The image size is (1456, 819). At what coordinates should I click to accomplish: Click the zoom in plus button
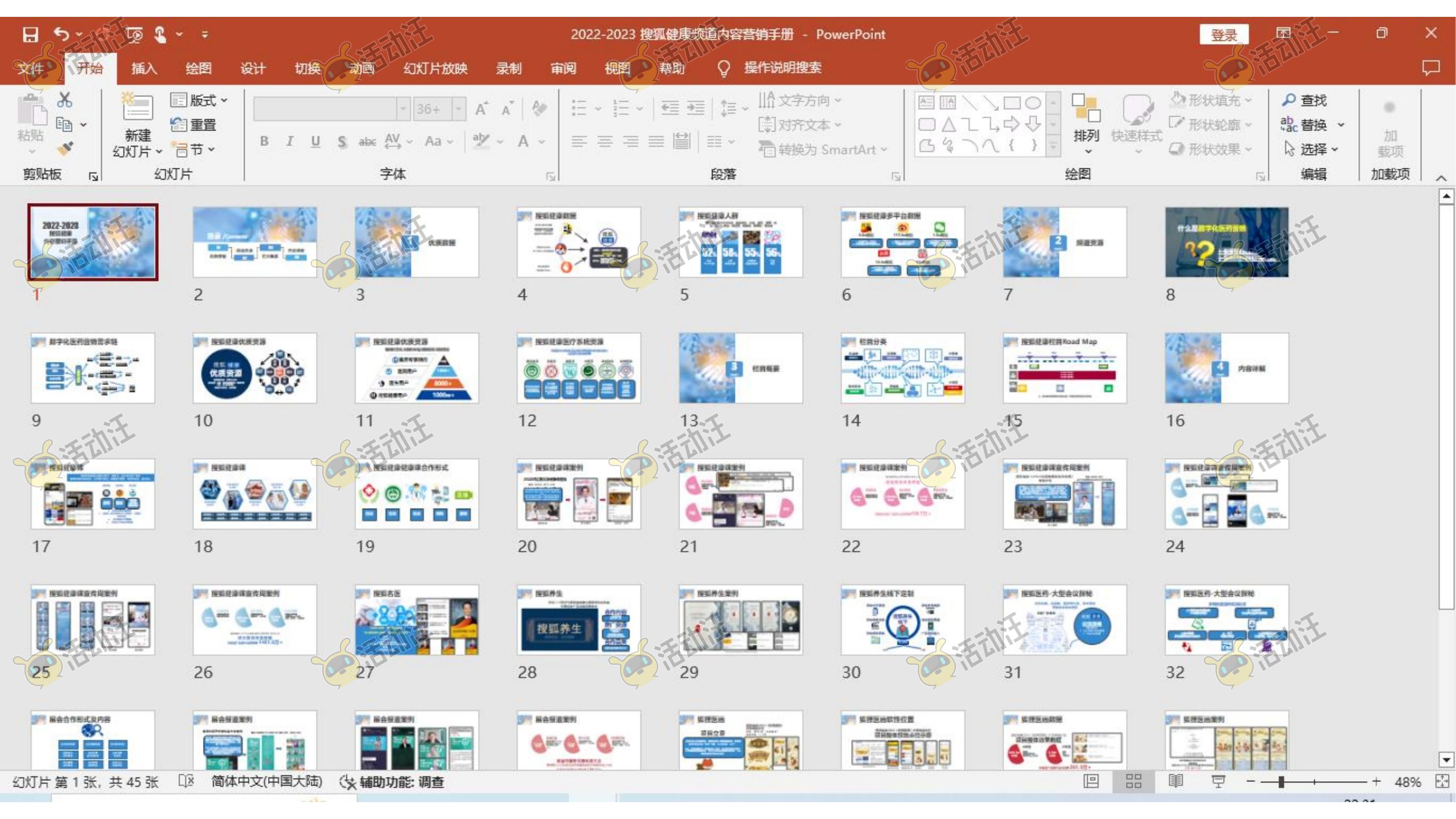tap(1377, 782)
